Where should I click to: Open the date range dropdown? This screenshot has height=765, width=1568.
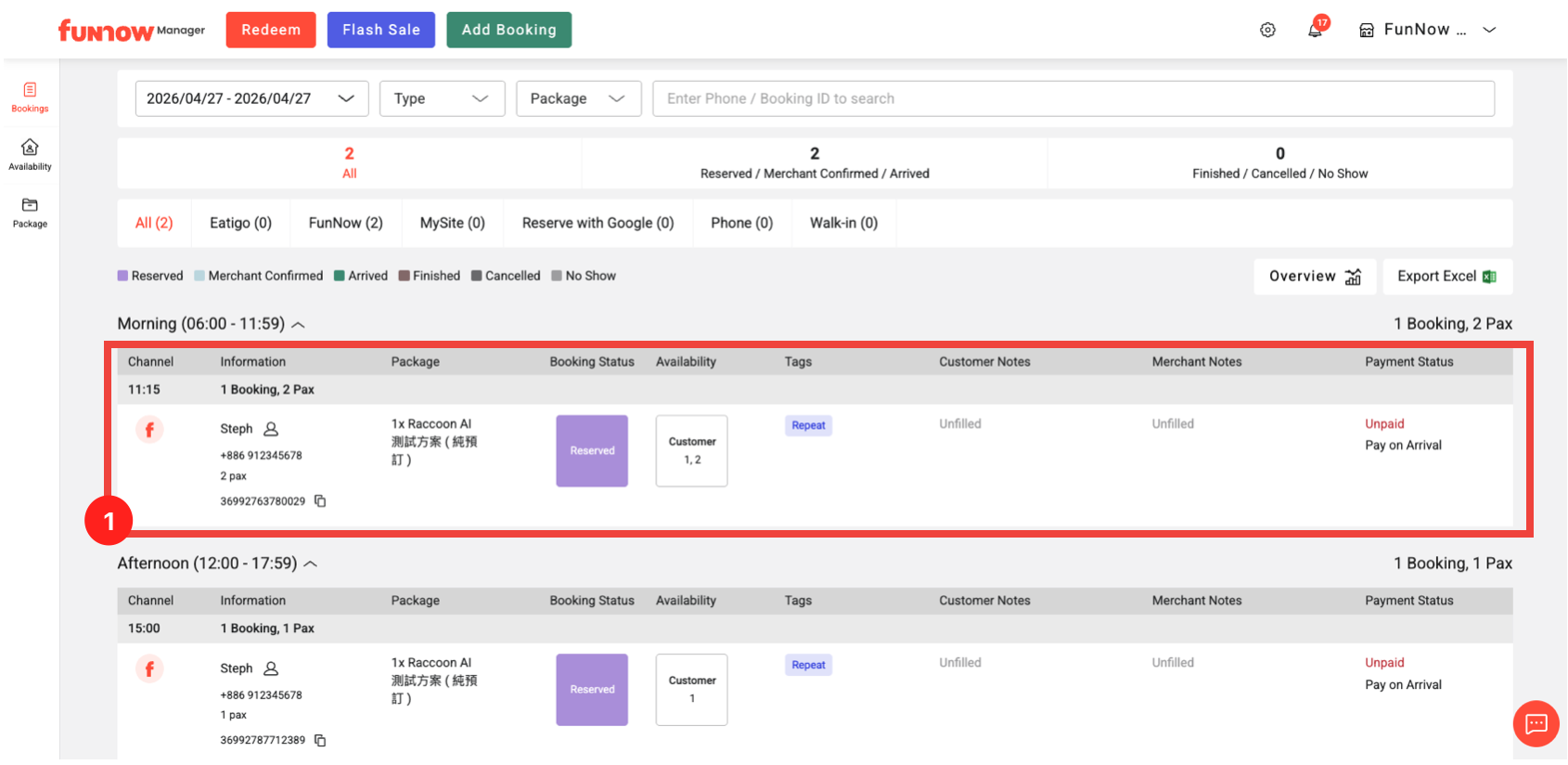click(251, 98)
